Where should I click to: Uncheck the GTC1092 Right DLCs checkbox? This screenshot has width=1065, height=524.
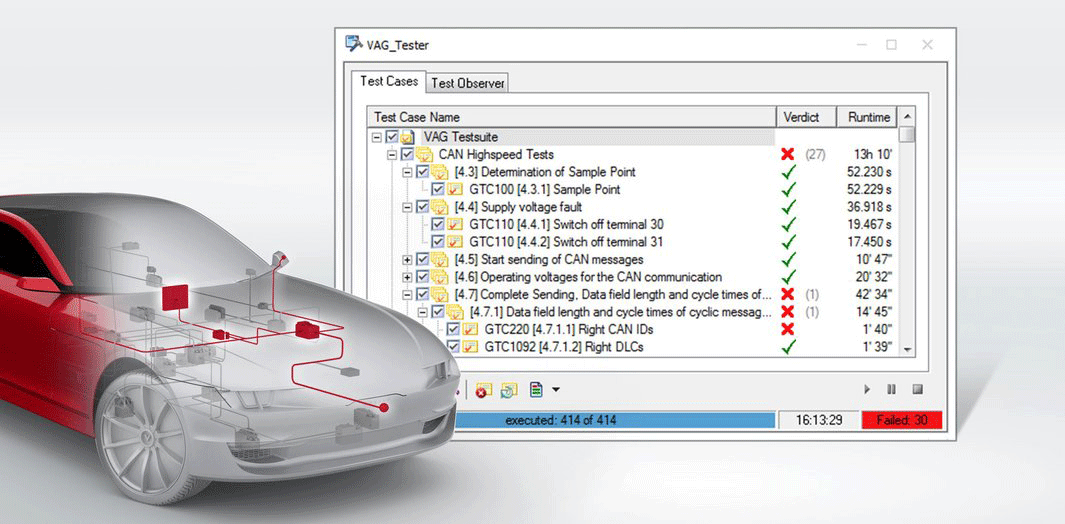click(x=454, y=347)
